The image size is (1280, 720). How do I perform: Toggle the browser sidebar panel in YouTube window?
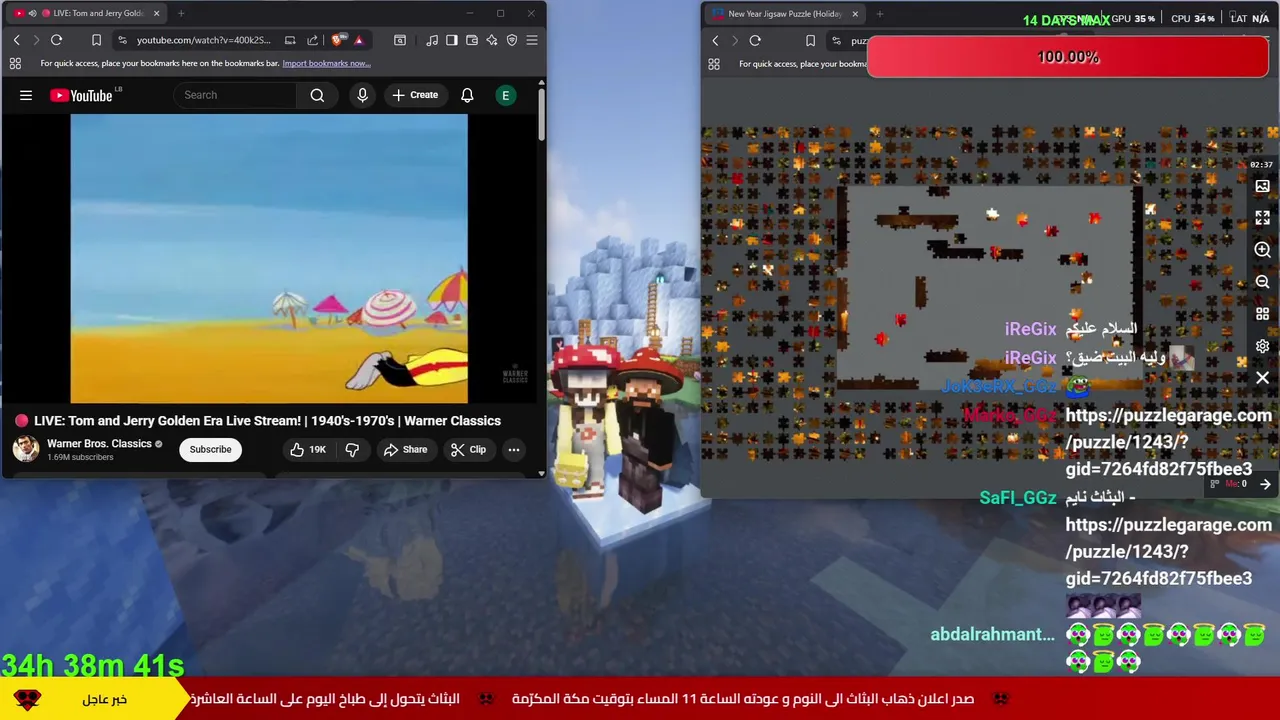coord(452,40)
